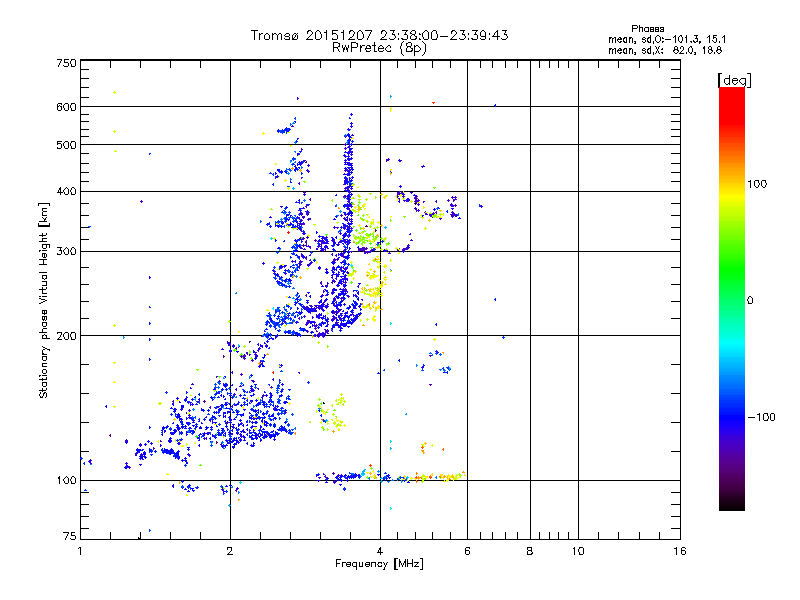Click the 'Phases' header text

[x=647, y=29]
